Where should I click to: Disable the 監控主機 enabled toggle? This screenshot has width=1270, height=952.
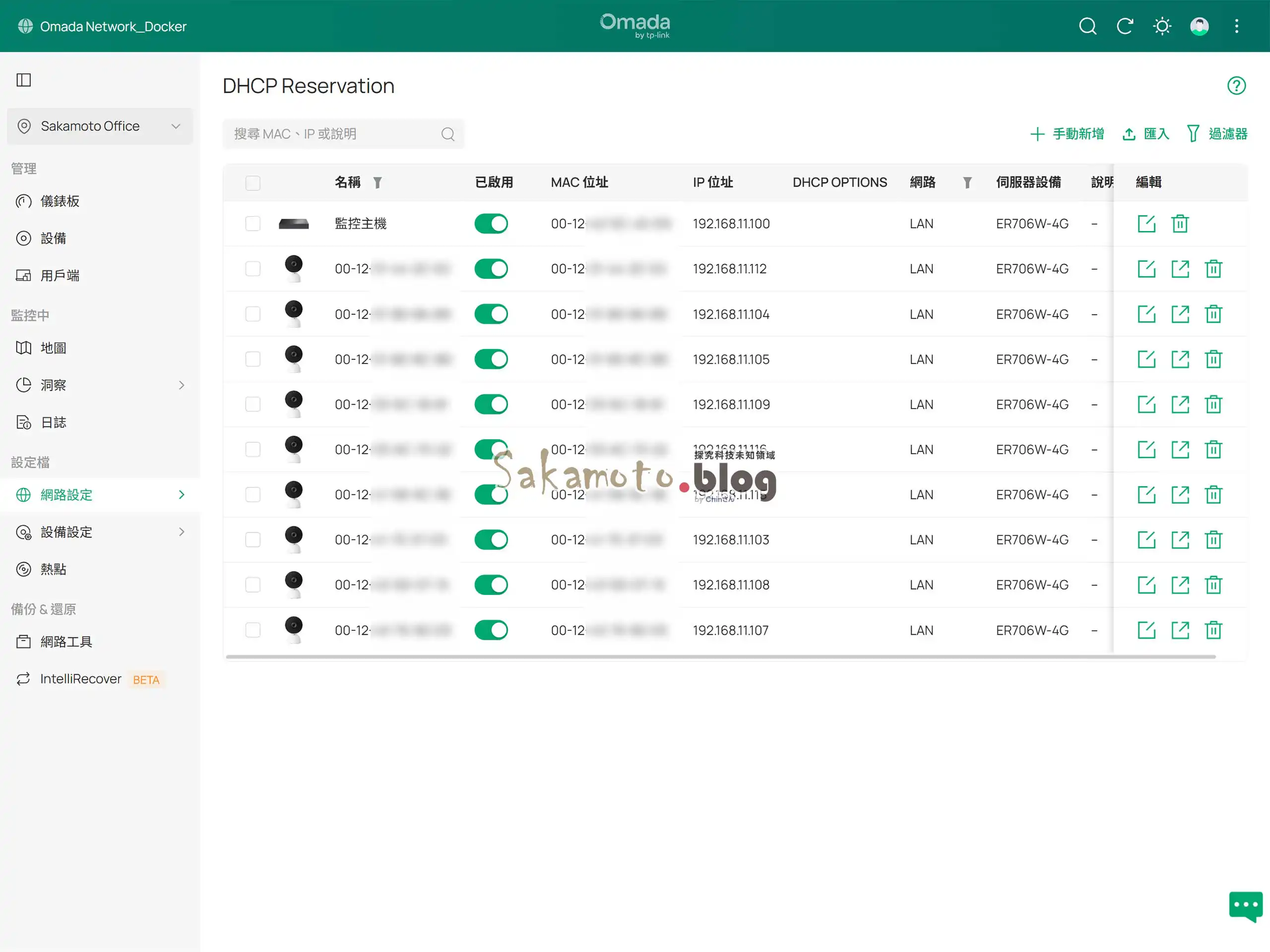tap(491, 224)
